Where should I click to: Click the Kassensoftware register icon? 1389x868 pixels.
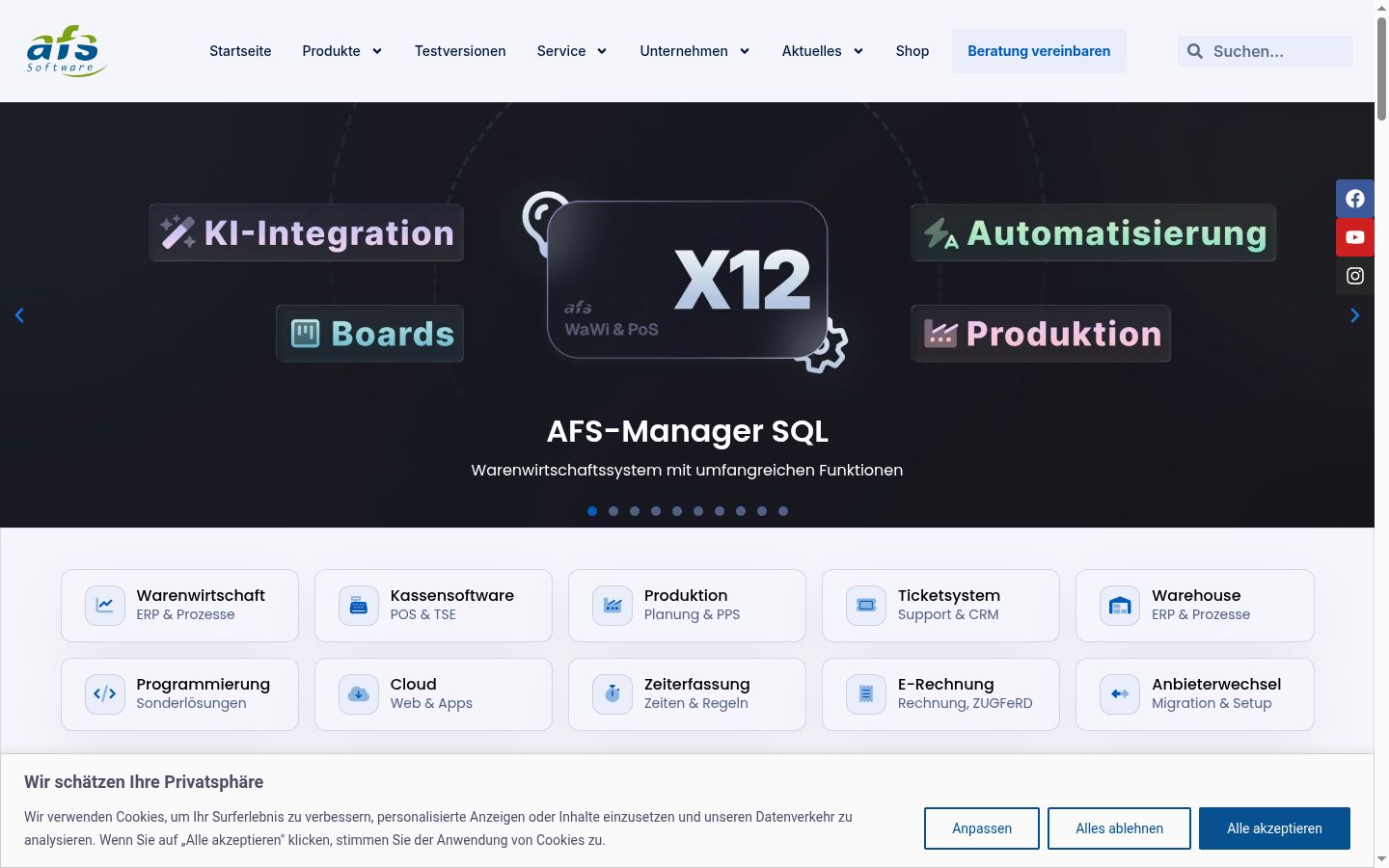359,606
